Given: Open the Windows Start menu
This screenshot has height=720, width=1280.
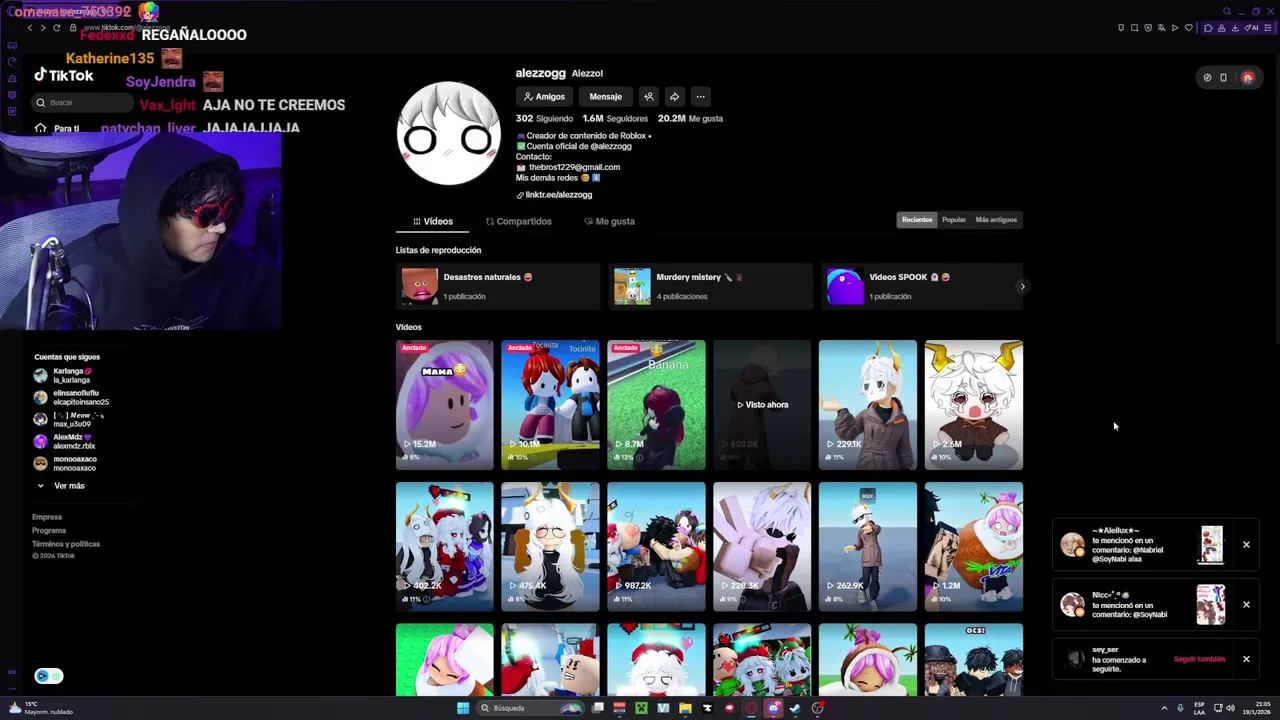Looking at the screenshot, I should [x=463, y=708].
